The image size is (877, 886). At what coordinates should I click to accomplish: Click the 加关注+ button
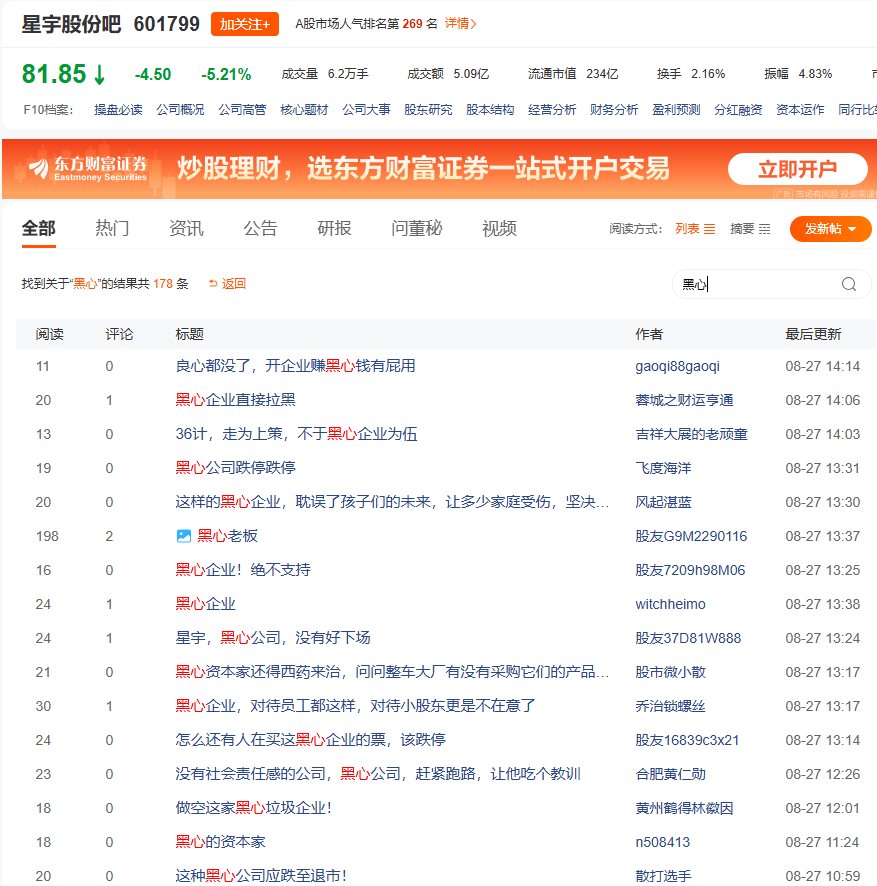pos(245,24)
